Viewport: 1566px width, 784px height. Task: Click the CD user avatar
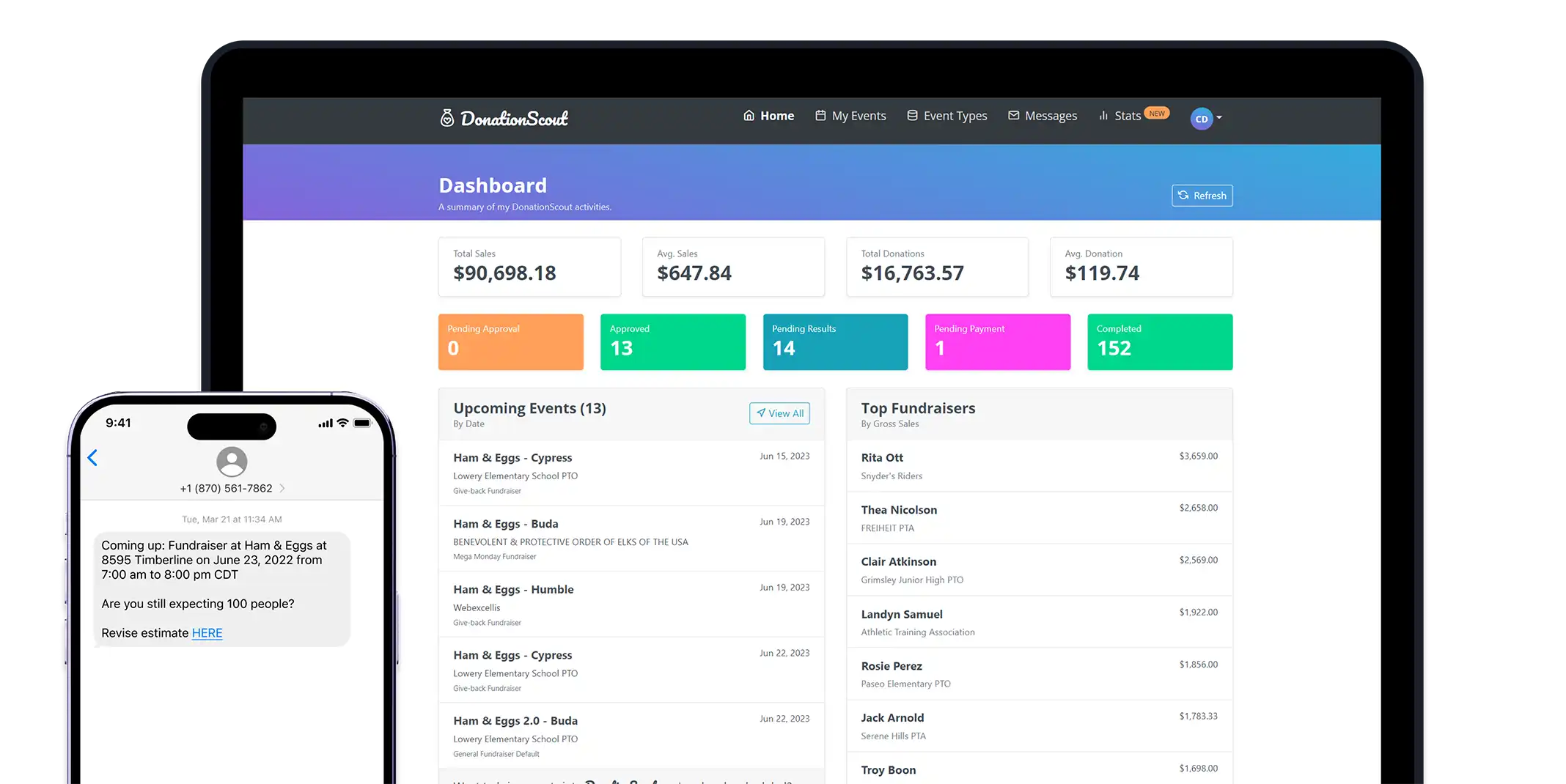point(1202,119)
